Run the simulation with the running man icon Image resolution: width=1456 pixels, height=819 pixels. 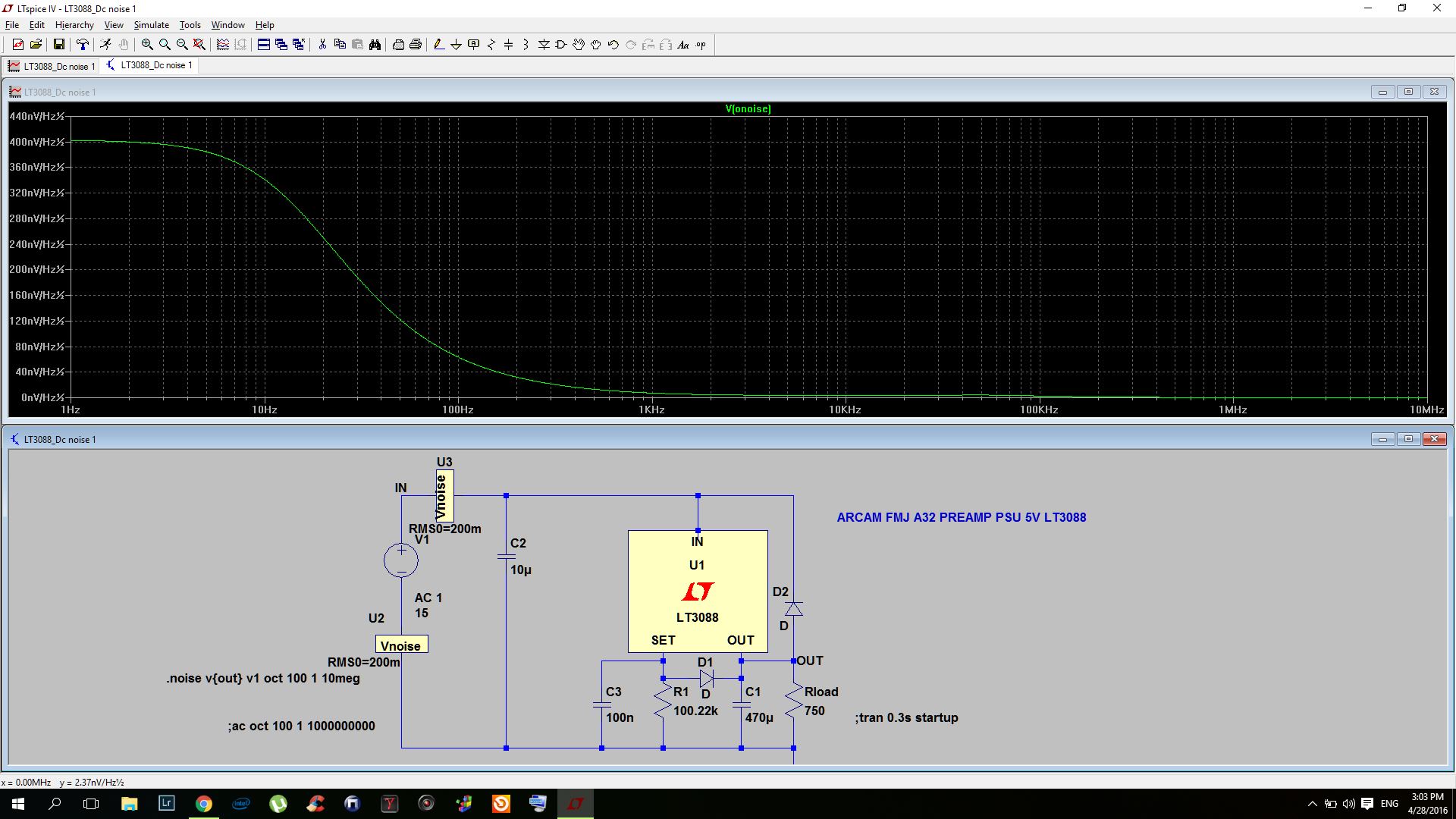tap(106, 45)
